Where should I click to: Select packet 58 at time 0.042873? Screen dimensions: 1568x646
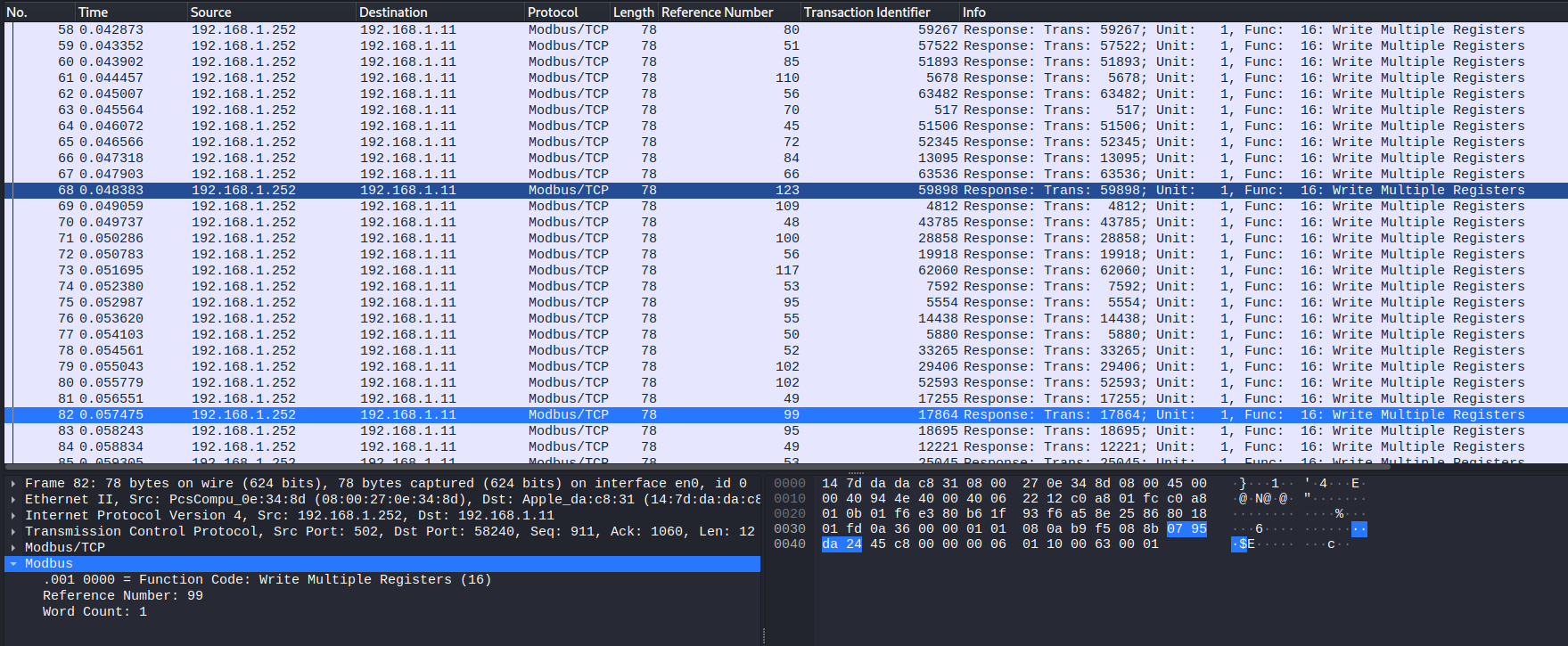785,30
